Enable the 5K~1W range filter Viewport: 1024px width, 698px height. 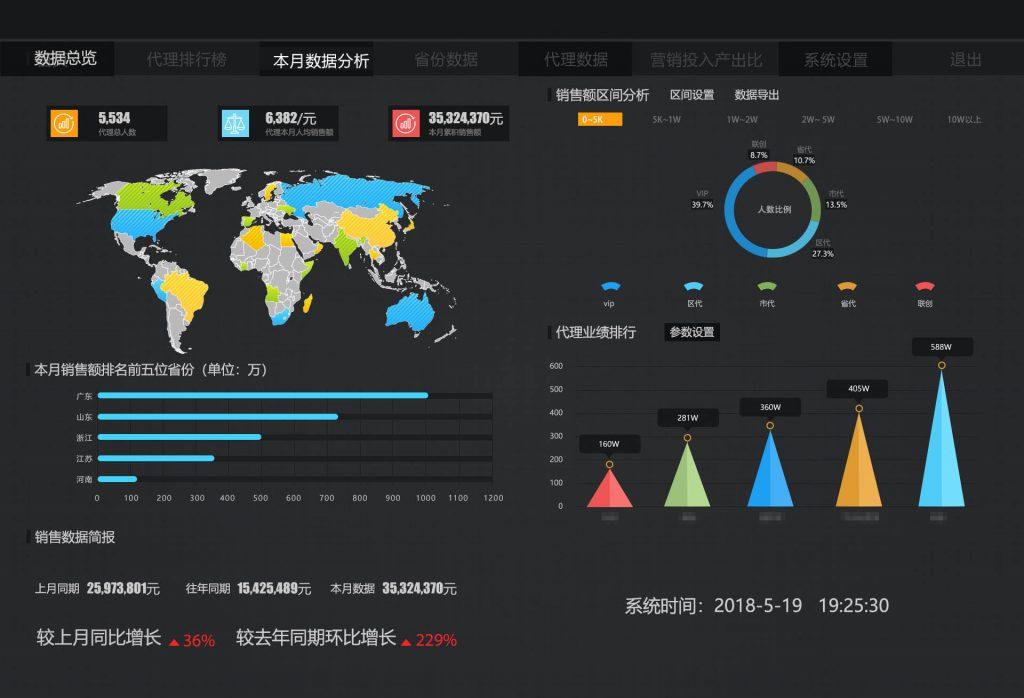click(665, 118)
